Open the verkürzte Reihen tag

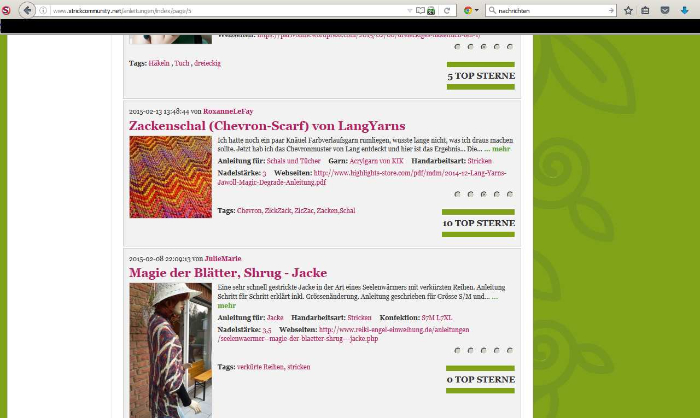tap(260, 367)
